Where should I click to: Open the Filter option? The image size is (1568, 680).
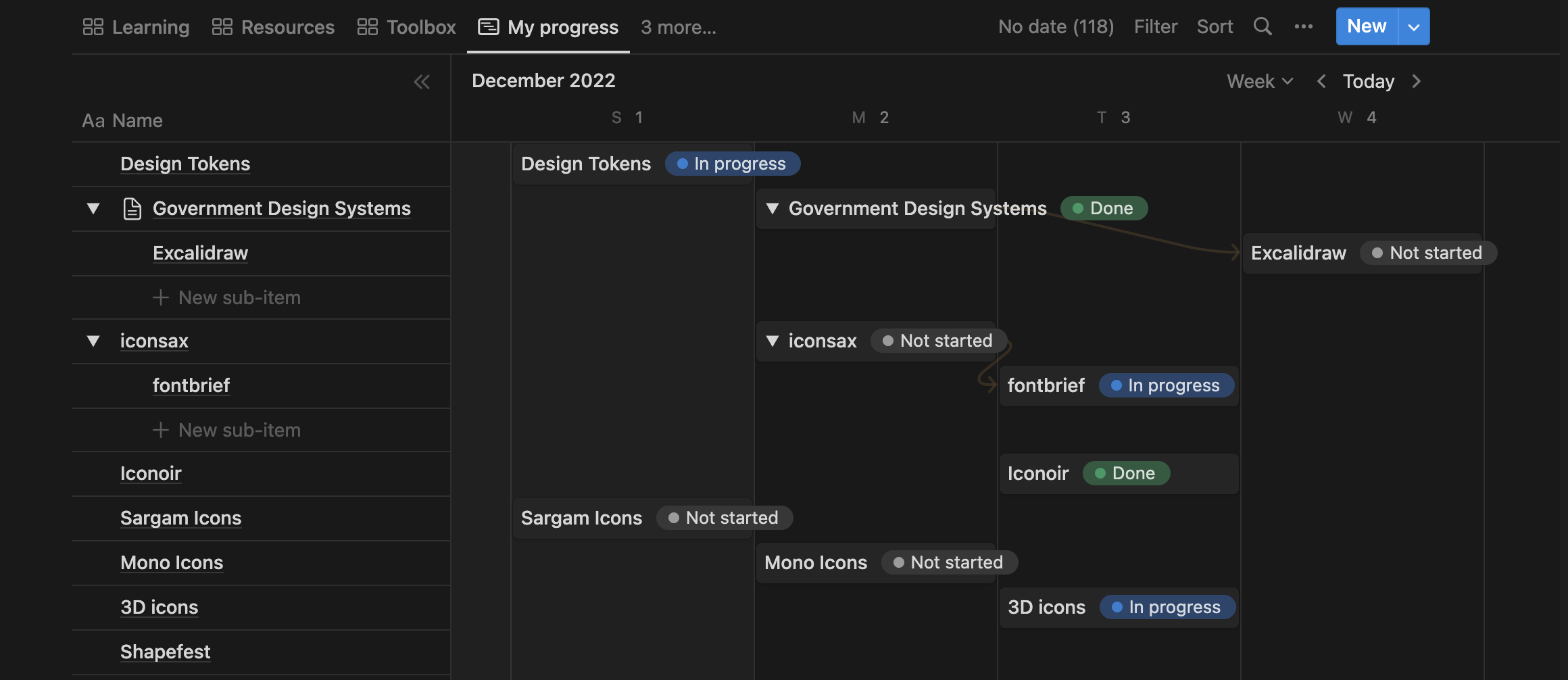tap(1156, 27)
